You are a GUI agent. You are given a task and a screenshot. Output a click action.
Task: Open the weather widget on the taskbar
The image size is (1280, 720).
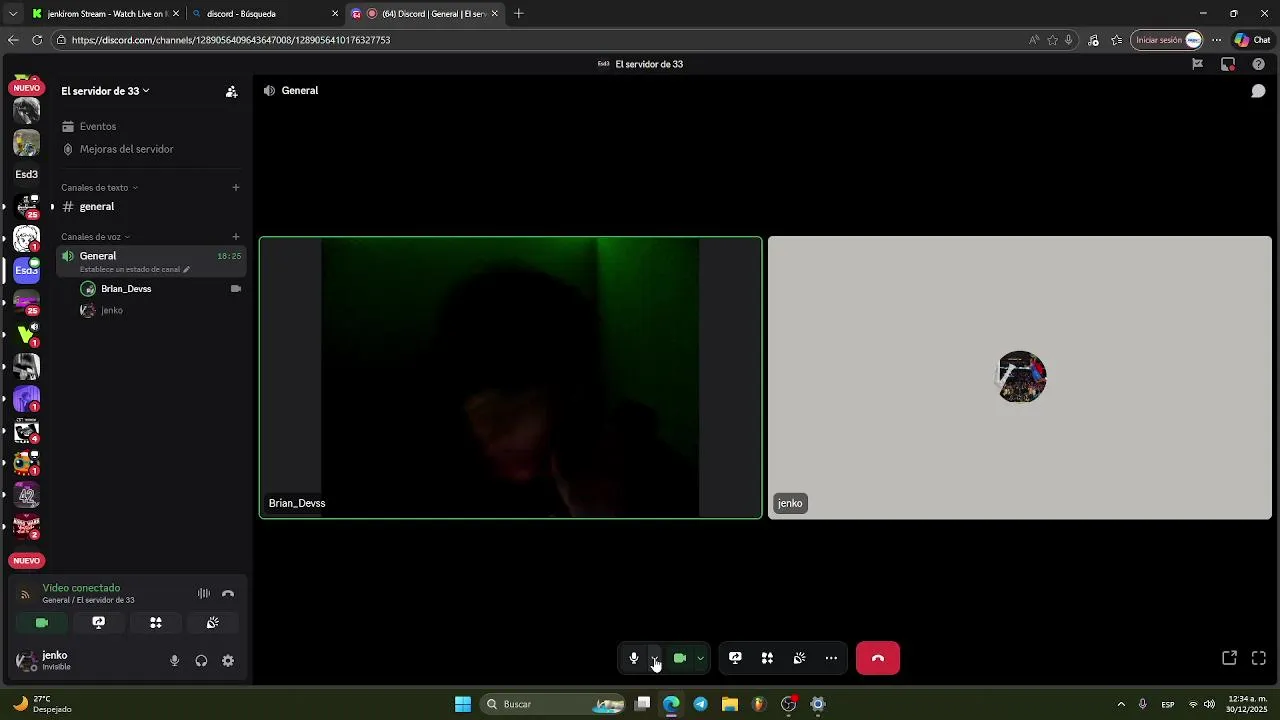click(42, 704)
